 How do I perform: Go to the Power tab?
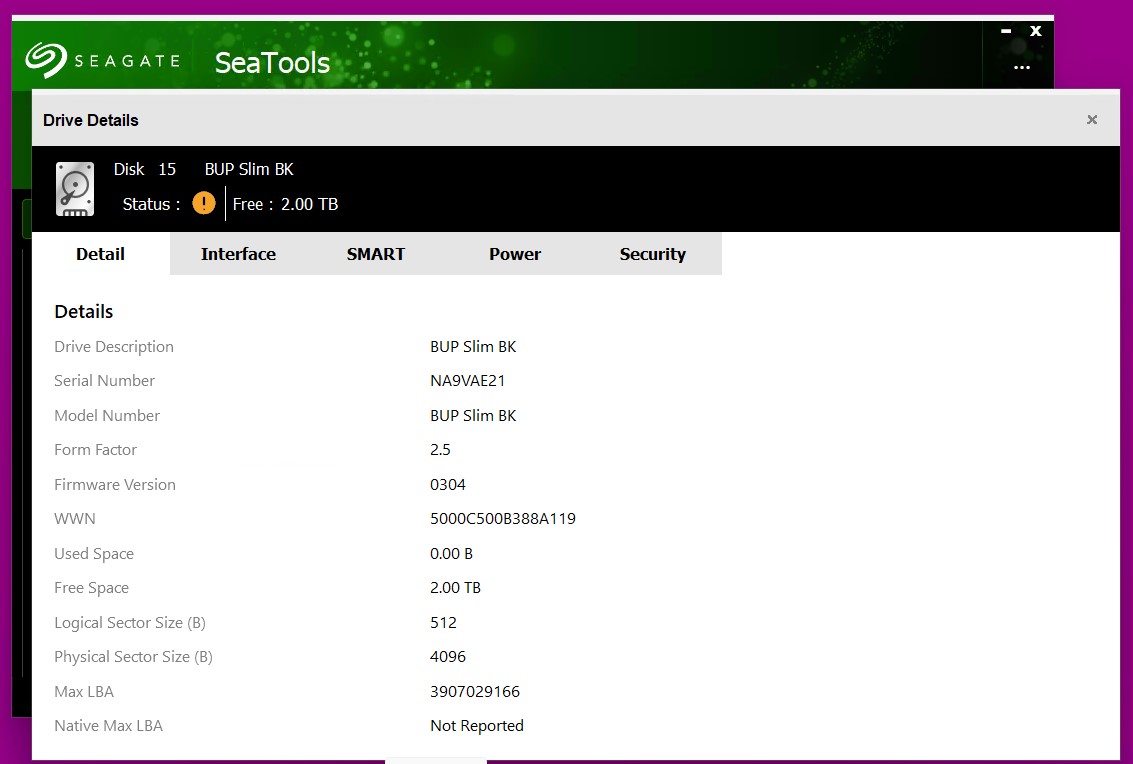[515, 254]
